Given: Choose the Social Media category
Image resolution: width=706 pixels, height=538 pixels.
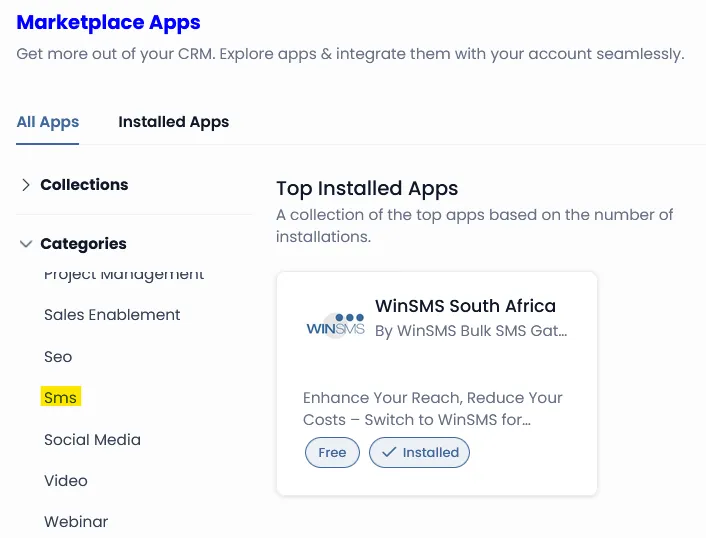Looking at the screenshot, I should (x=92, y=440).
